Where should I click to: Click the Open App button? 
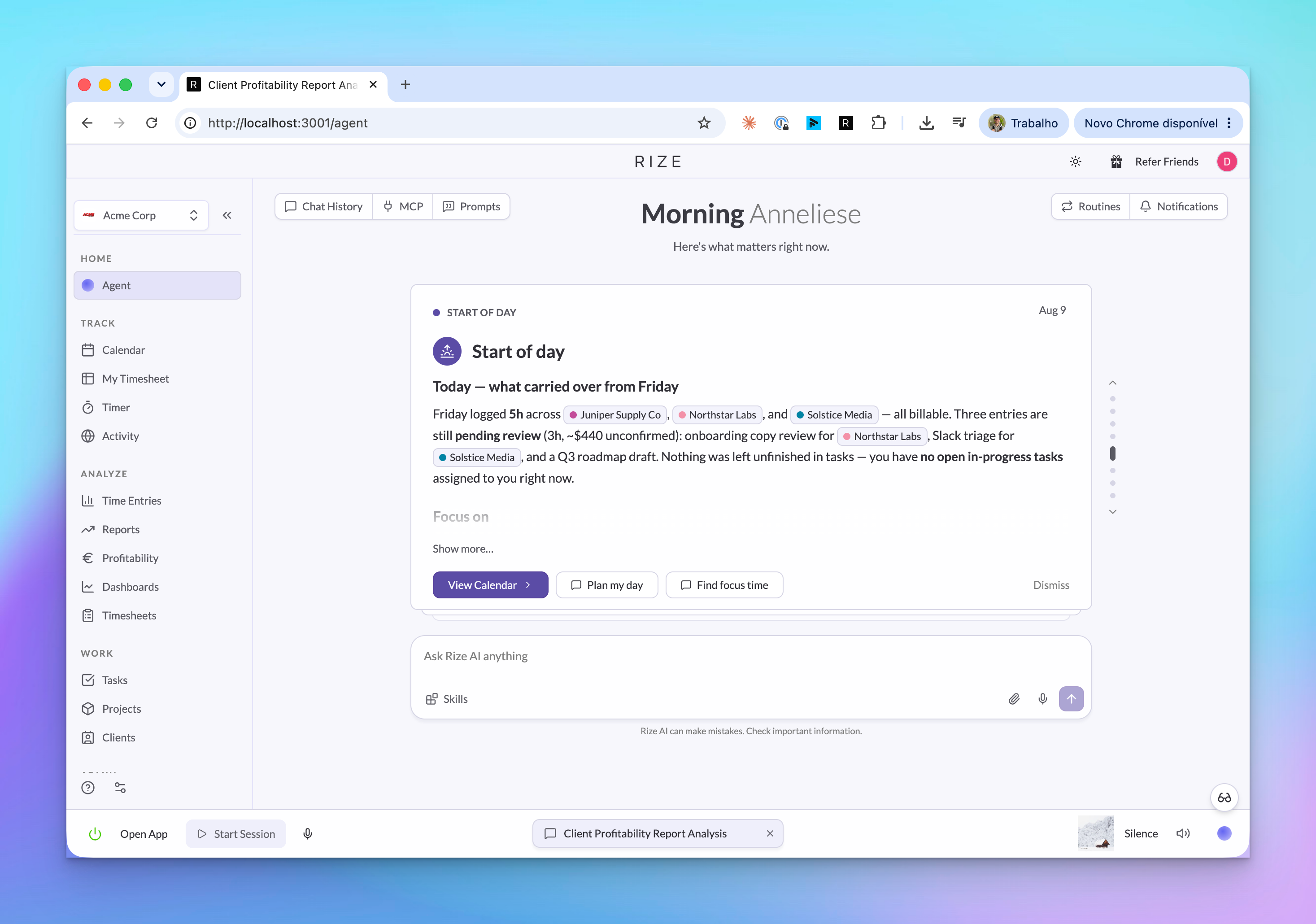click(143, 833)
